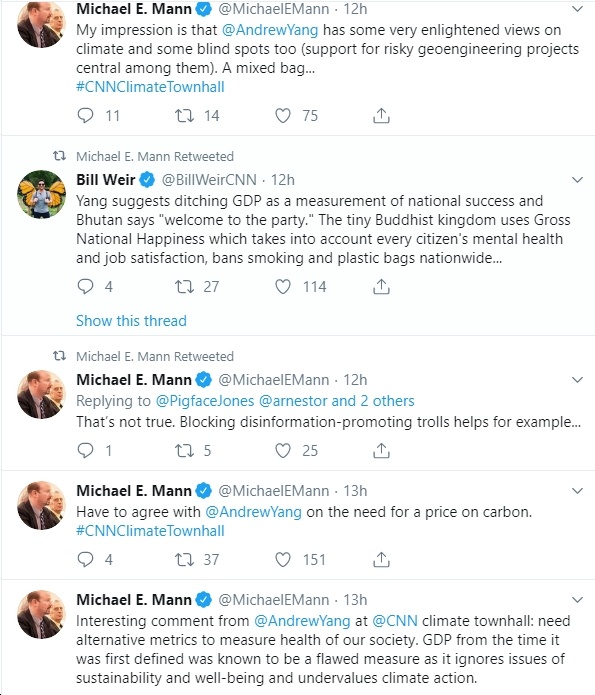
Task: Open caret menu on the Pigfacejones reply tweet
Action: [577, 380]
